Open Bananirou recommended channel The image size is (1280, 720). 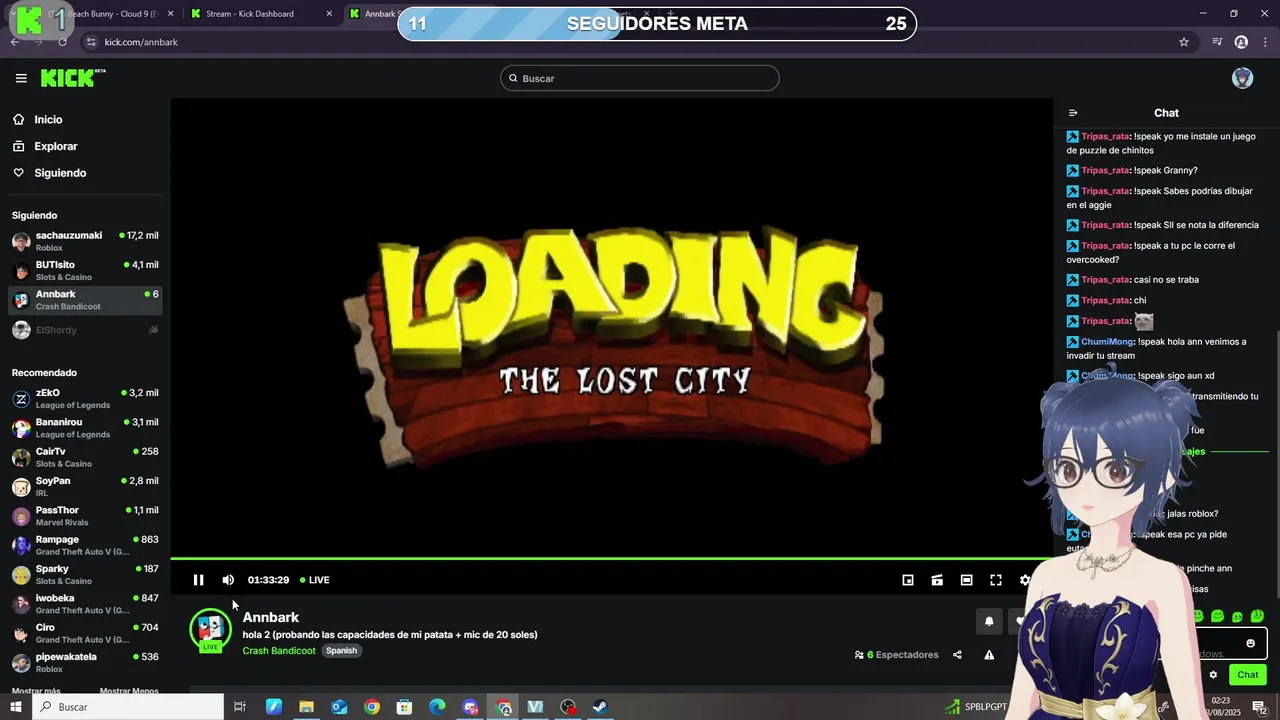85,428
